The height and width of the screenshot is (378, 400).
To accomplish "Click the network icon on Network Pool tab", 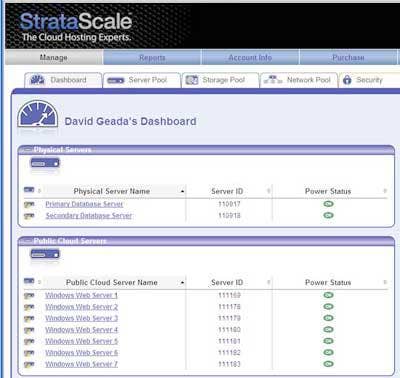I will pos(273,80).
